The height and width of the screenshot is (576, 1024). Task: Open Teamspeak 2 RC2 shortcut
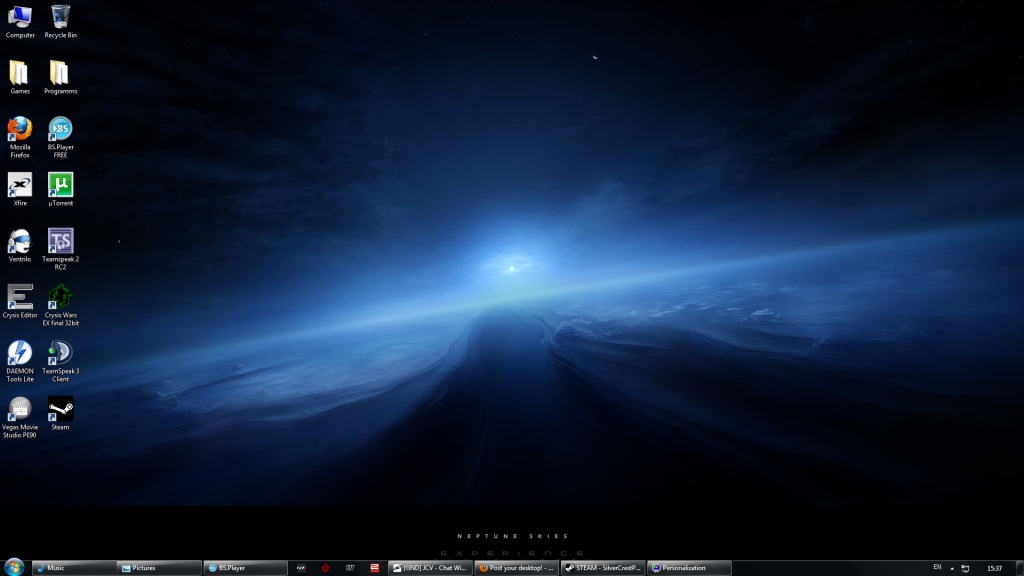pos(60,241)
